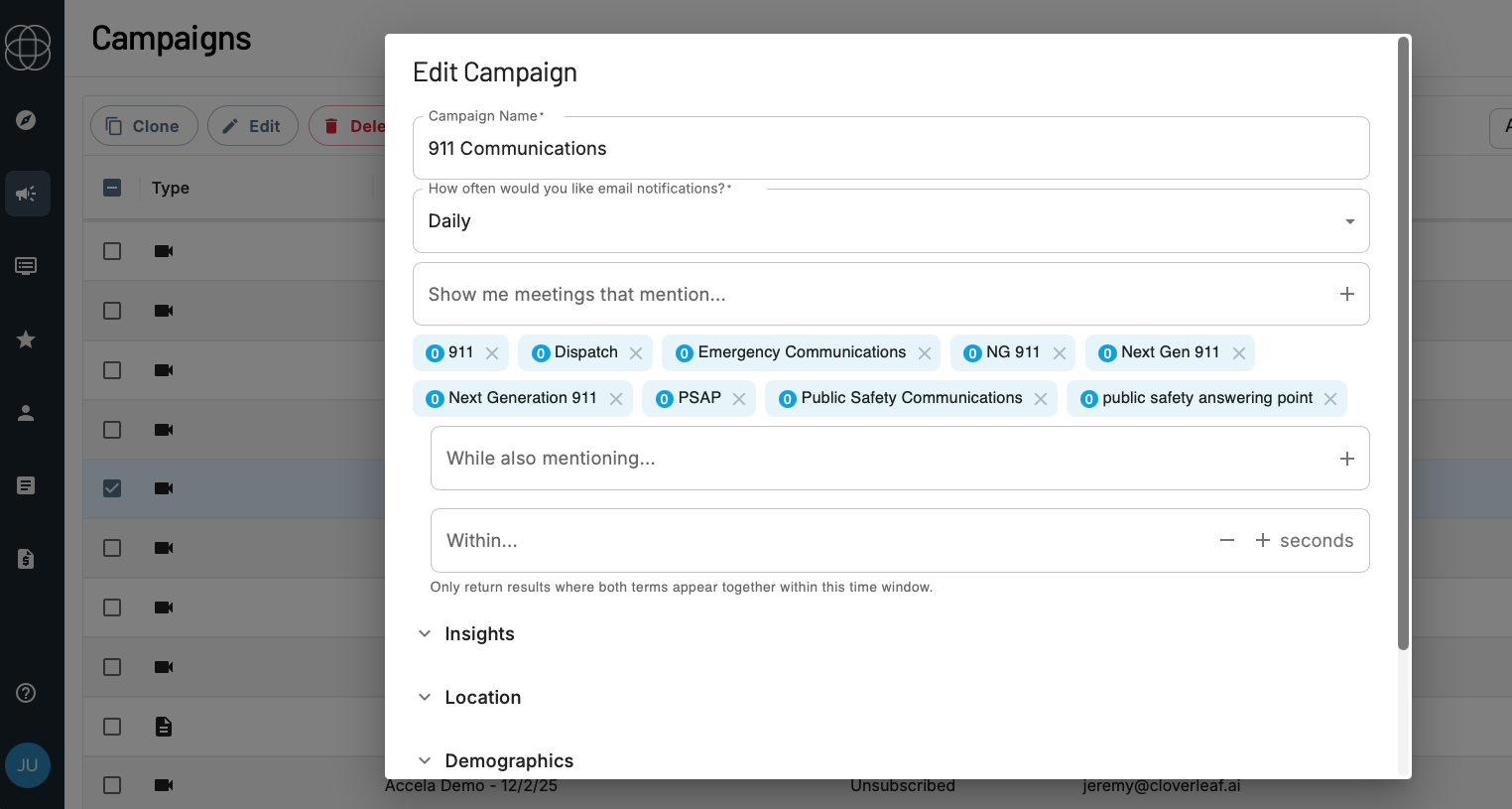Remove the Dispatch keyword chip
The height and width of the screenshot is (809, 1512).
(x=636, y=353)
